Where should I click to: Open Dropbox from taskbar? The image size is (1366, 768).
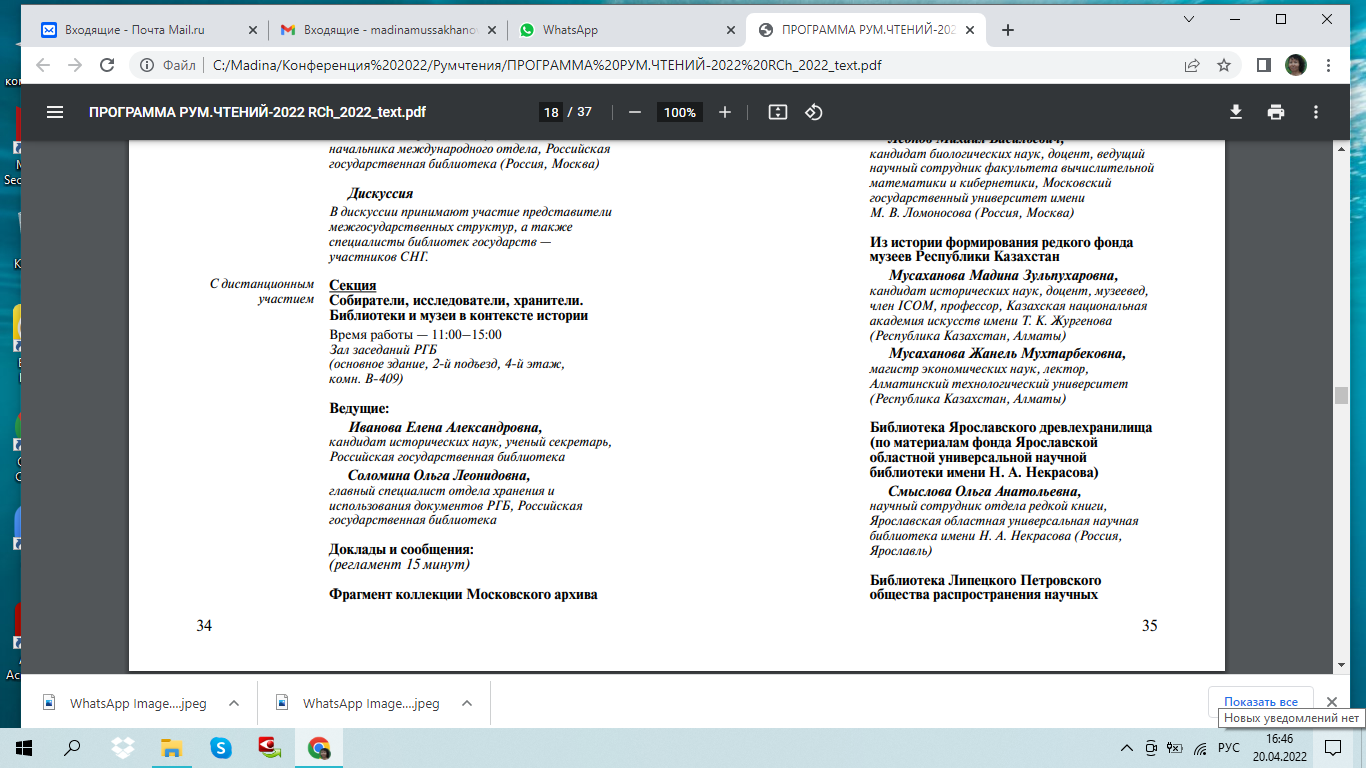[x=123, y=747]
